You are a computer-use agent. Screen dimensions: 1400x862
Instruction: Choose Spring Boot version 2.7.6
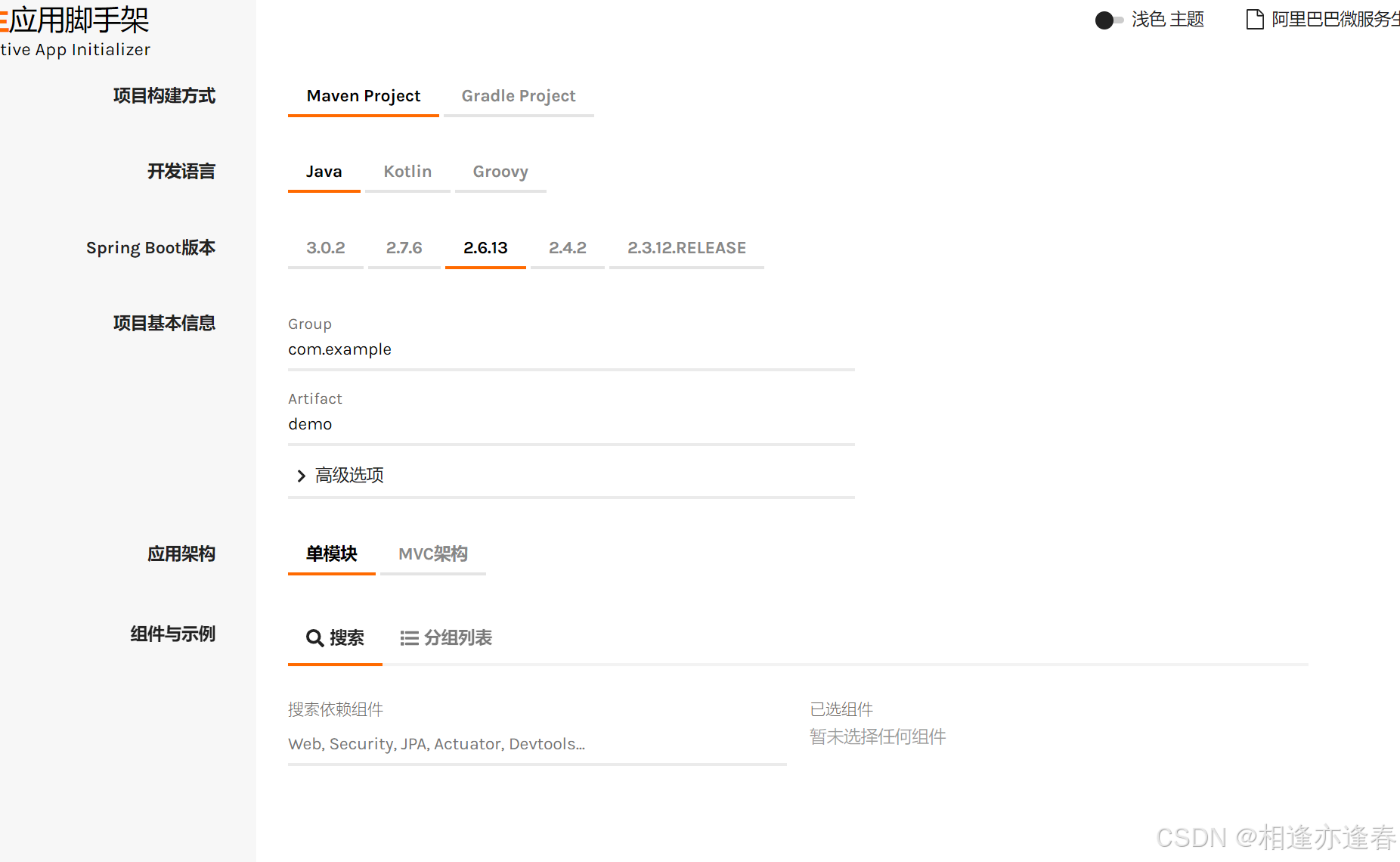pyautogui.click(x=404, y=248)
